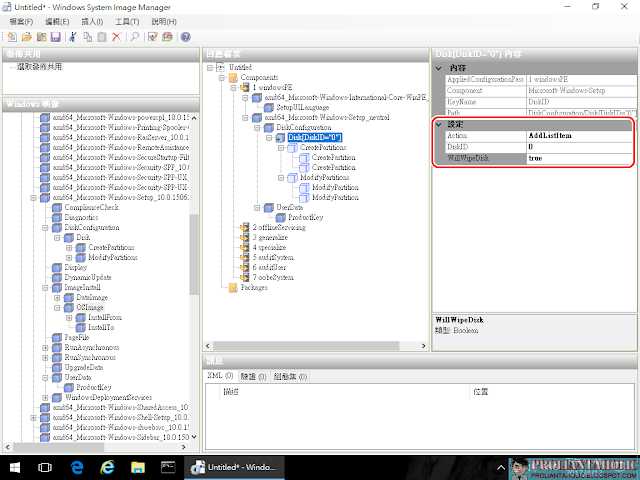Collapse the Components node in answer file tree
Screen dimensions: 640x480
coord(221,78)
